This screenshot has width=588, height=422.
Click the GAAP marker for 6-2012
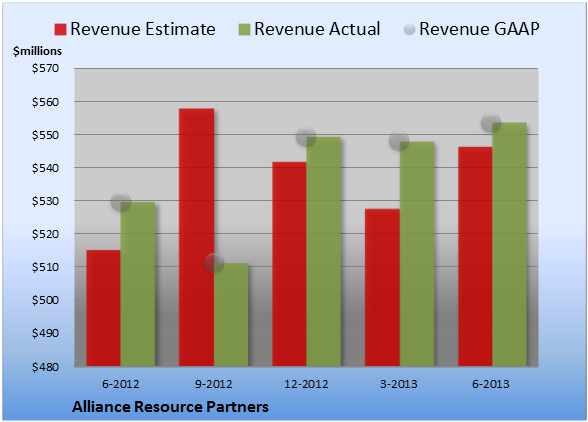coord(121,202)
